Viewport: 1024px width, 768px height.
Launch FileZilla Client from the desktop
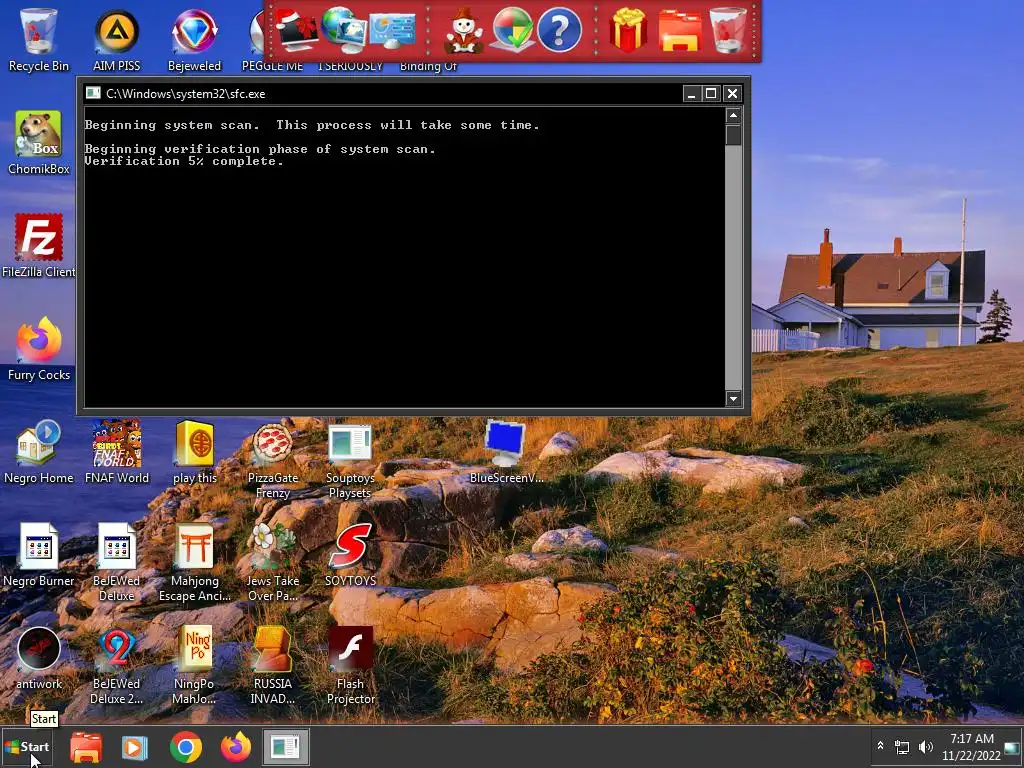(x=39, y=246)
